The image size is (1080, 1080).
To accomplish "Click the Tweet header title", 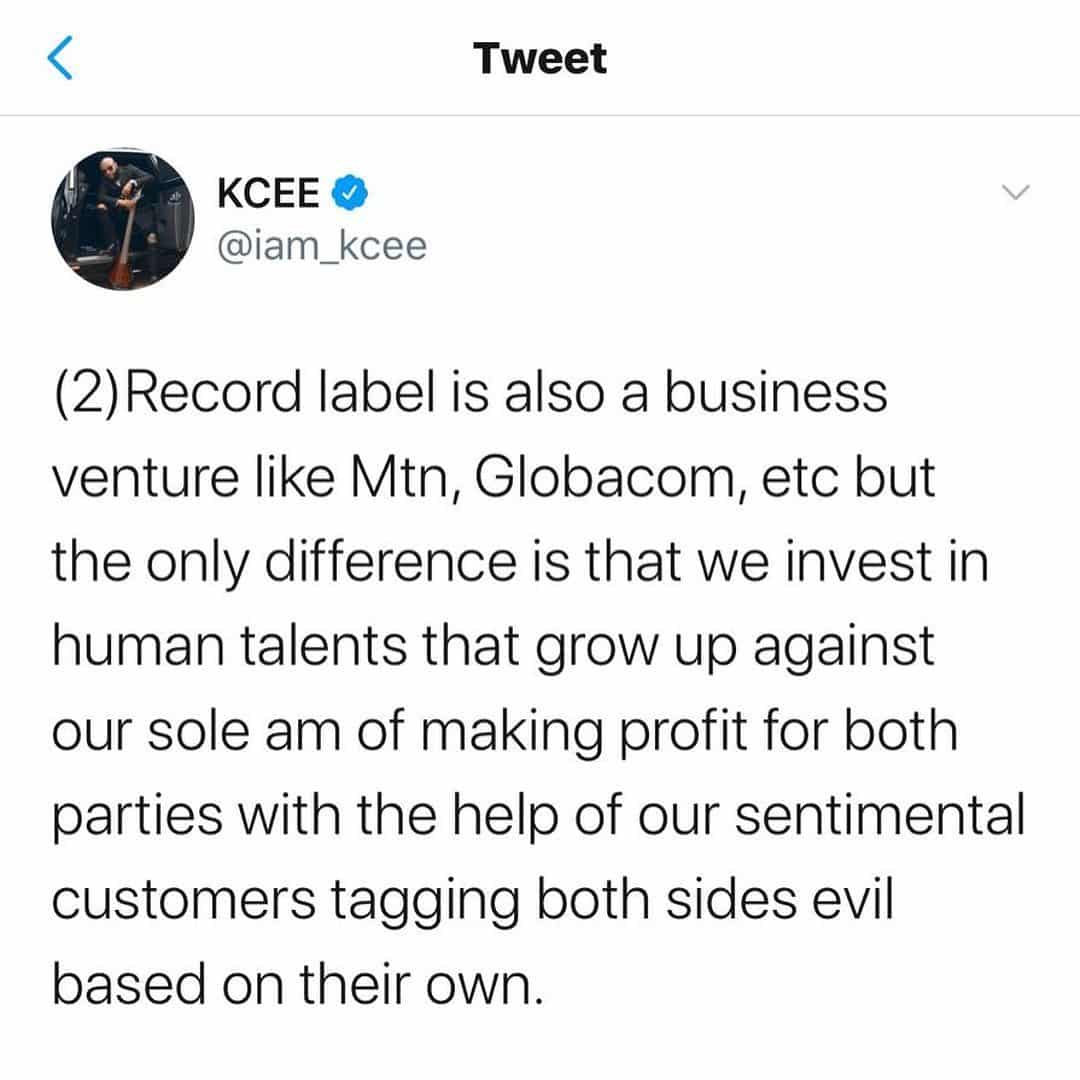I will [x=540, y=59].
